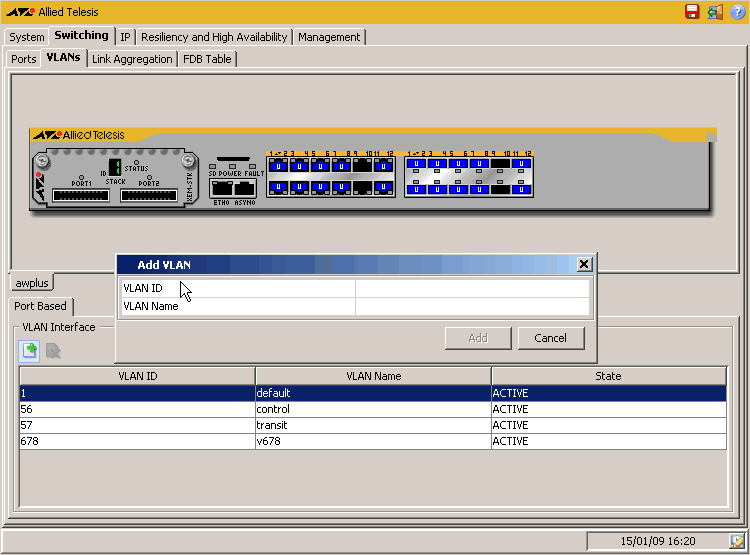The image size is (750, 555).
Task: Click the ACTIVE state cell of VLAN 56
Action: point(608,410)
